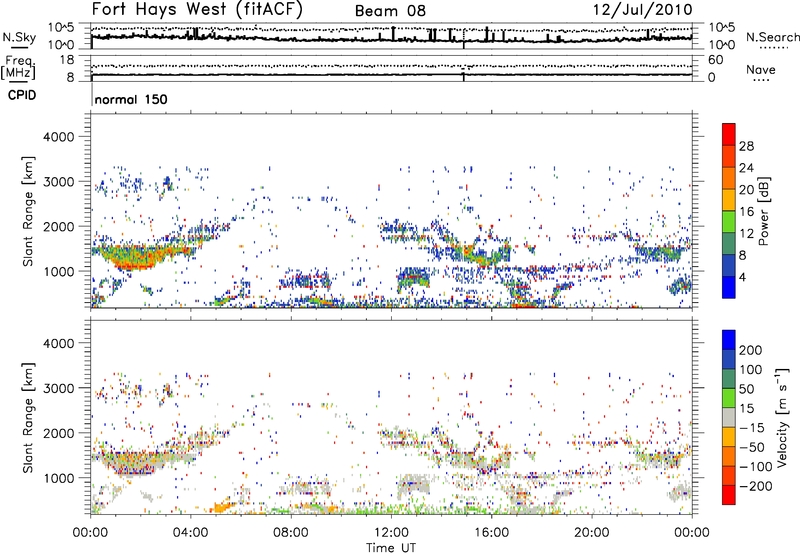This screenshot has height=554, width=800.
Task: Click the power scatter band near 13:00 UT
Action: (413, 279)
